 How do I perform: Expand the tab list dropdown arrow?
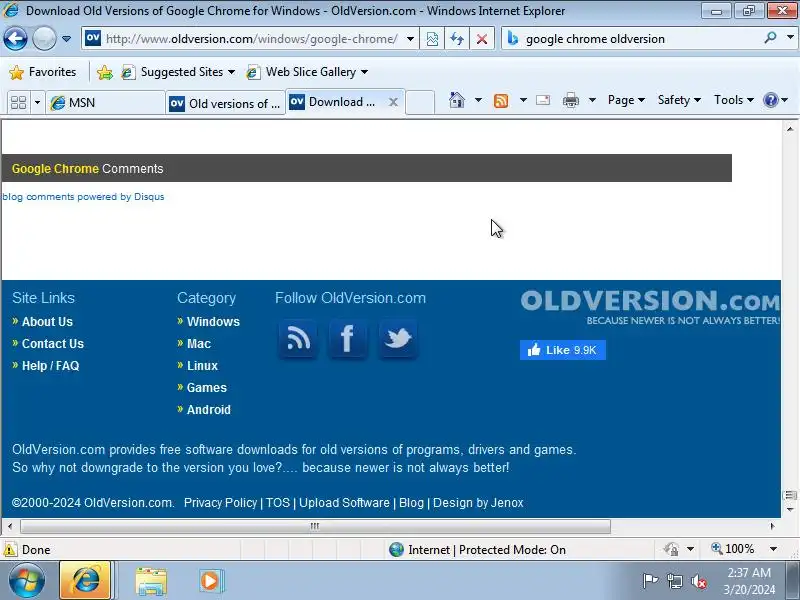pos(37,103)
